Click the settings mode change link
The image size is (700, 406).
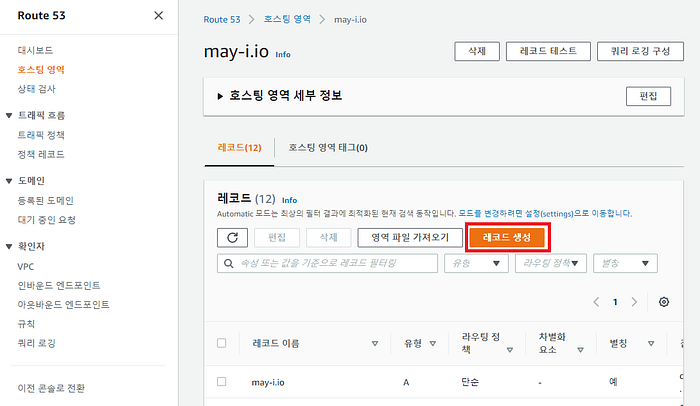pos(545,213)
